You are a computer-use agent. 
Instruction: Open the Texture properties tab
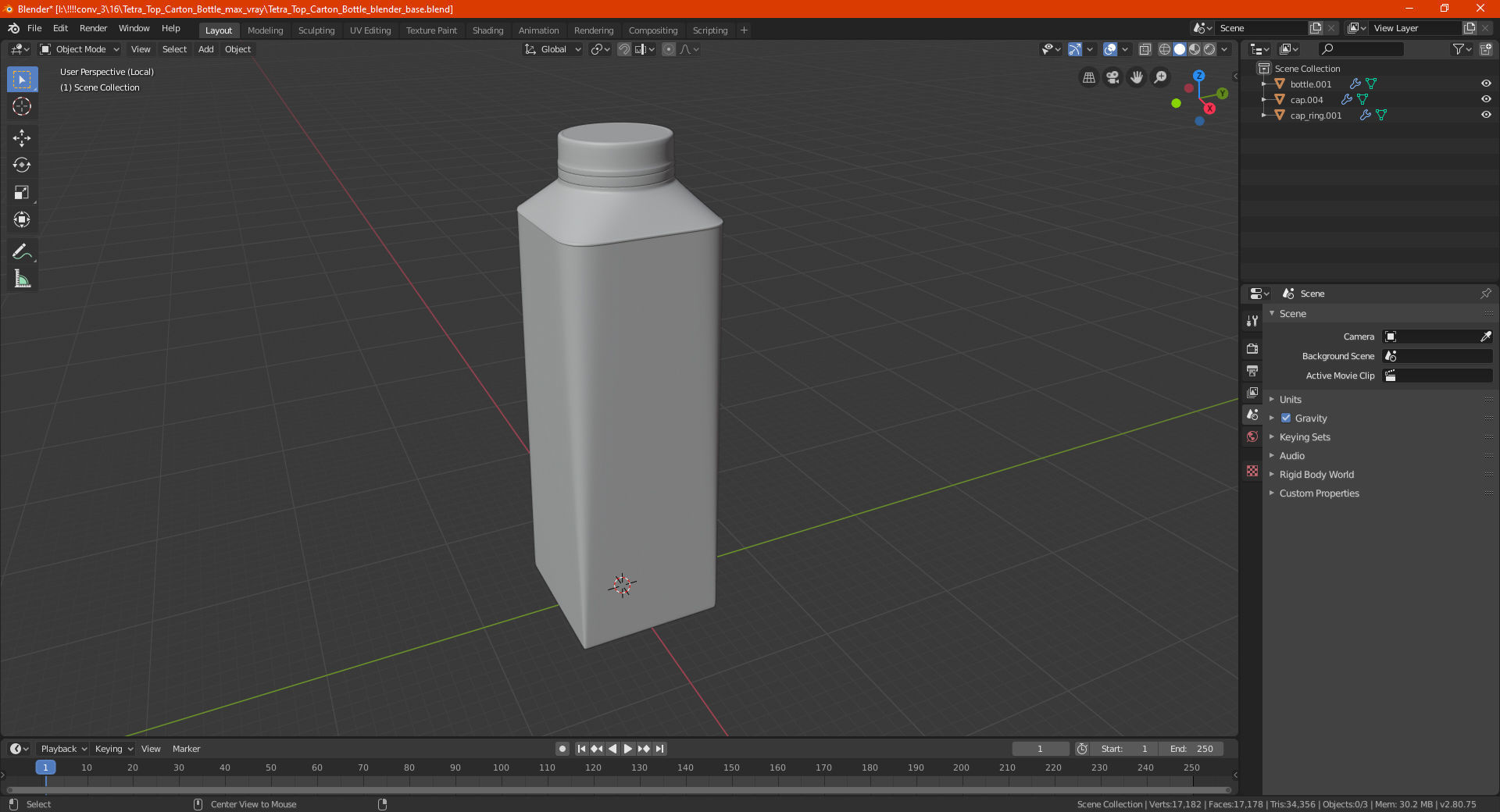point(1252,471)
